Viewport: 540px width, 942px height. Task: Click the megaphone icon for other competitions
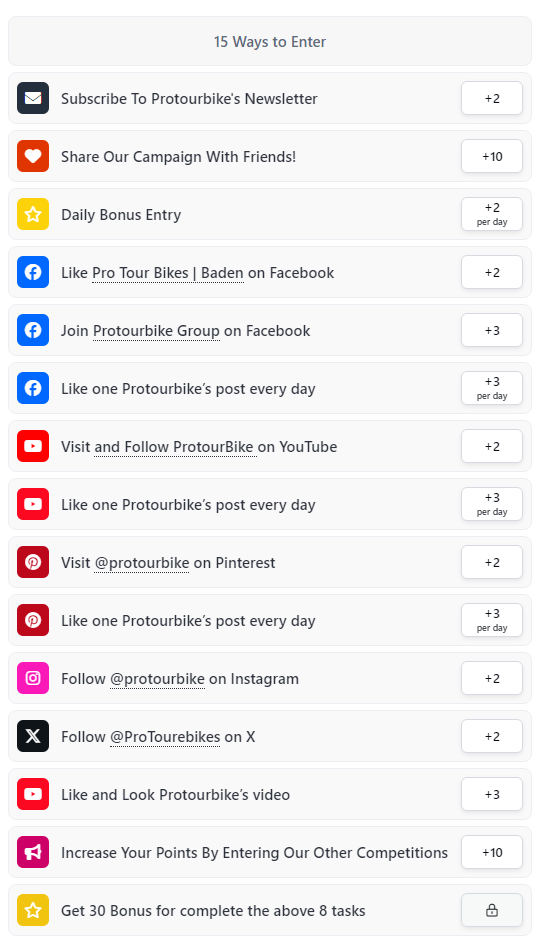click(33, 852)
